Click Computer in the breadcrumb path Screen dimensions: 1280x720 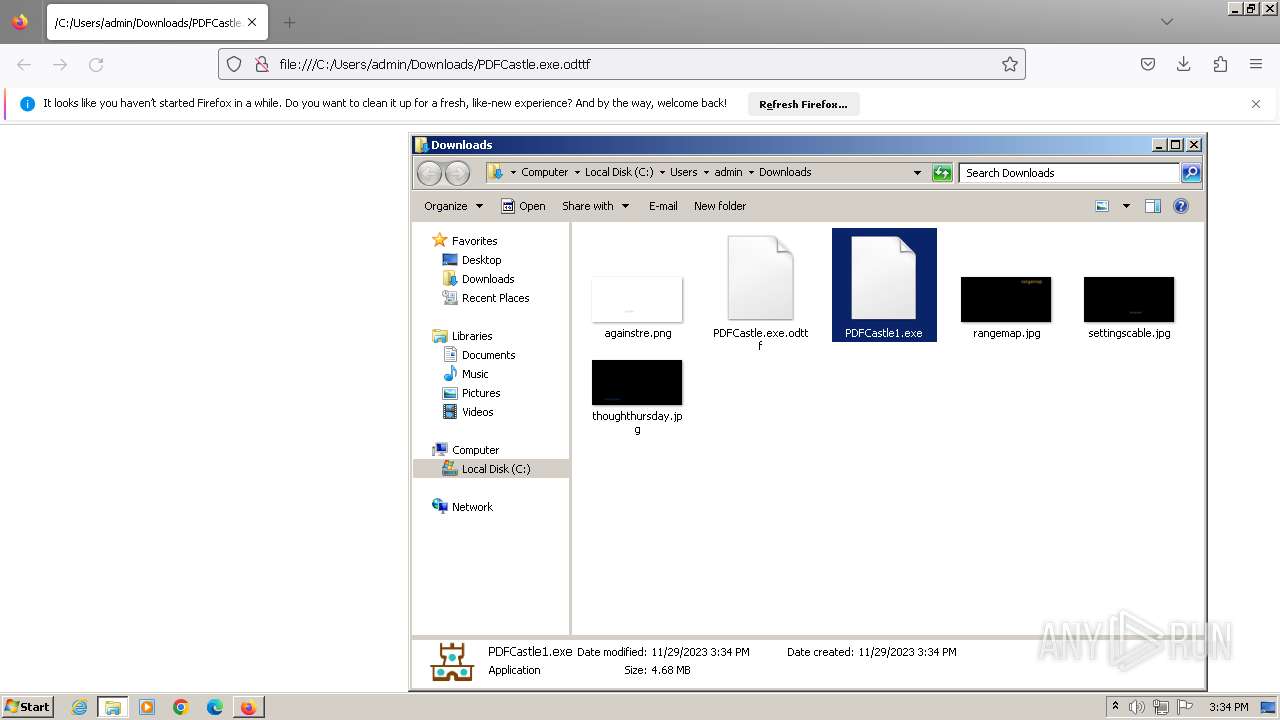(544, 172)
